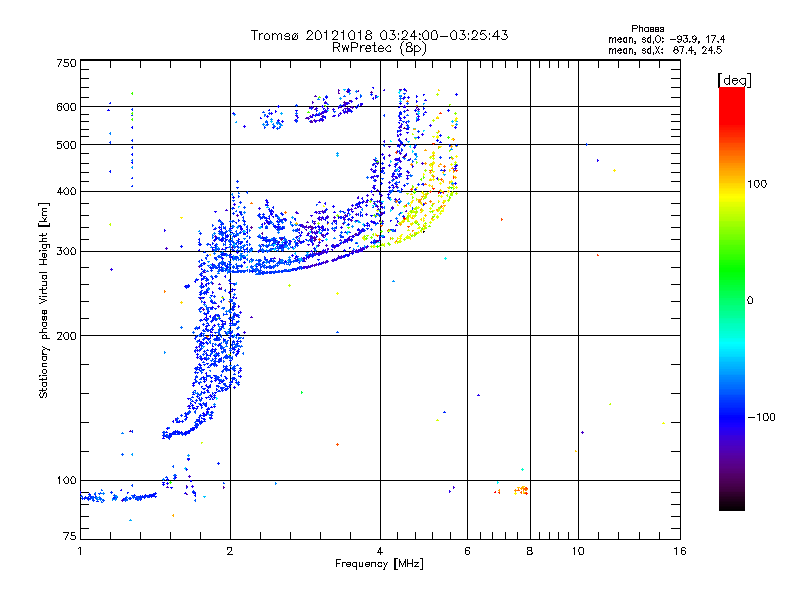
Task: Click the x-axis '8' tick label
Action: [530, 551]
